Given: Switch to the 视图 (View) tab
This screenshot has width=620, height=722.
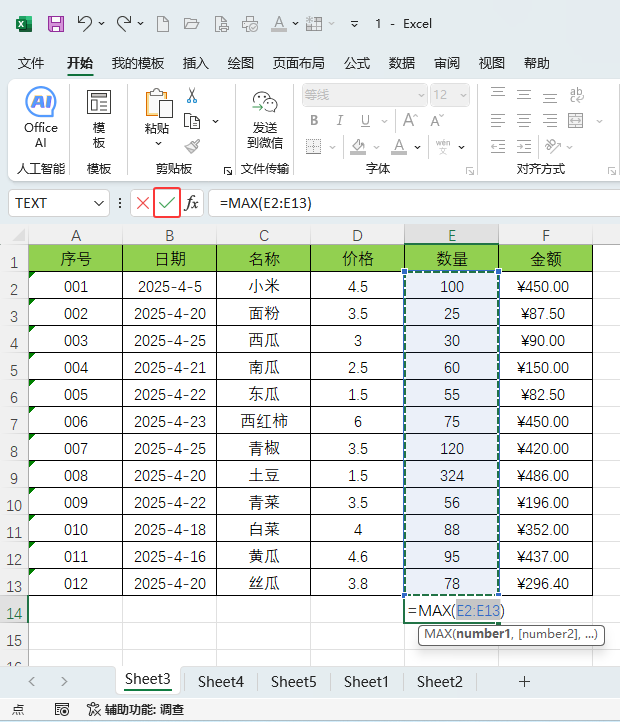Looking at the screenshot, I should (x=491, y=63).
